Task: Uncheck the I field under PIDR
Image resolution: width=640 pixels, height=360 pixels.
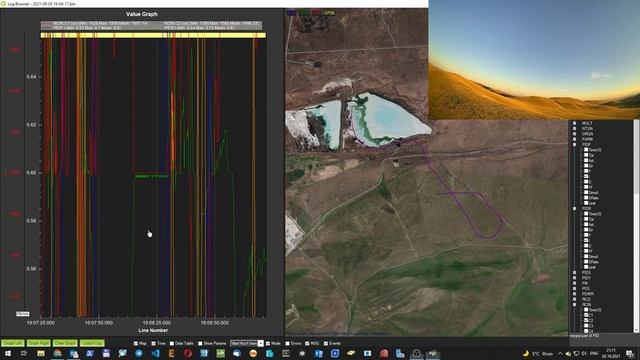Action: tap(586, 240)
